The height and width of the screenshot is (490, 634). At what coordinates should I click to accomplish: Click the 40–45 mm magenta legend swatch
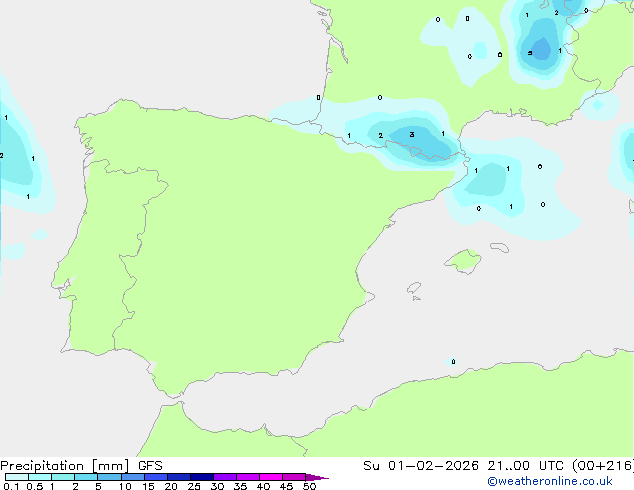coord(271,477)
